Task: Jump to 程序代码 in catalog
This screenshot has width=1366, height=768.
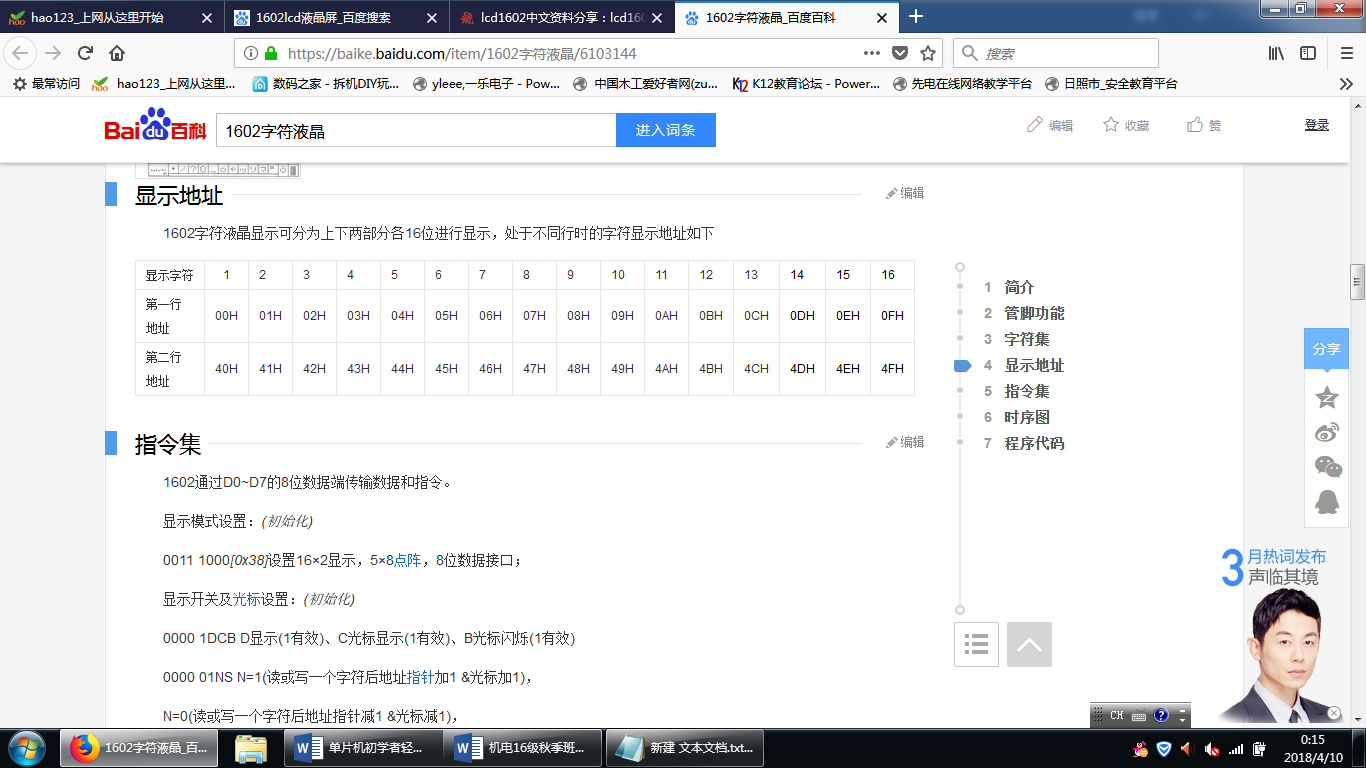Action: pyautogui.click(x=1034, y=443)
